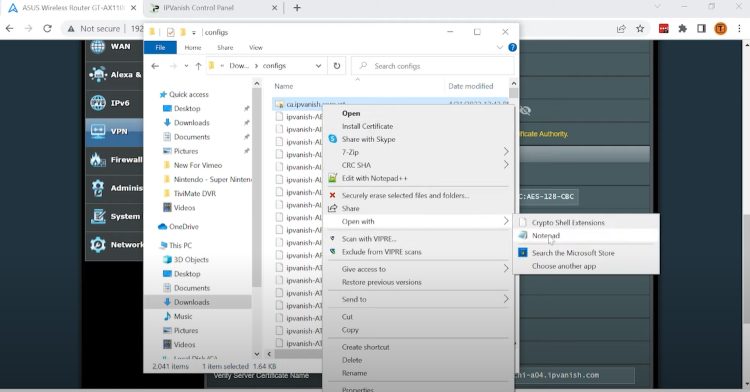Open the File tab in Explorer

[x=160, y=47]
